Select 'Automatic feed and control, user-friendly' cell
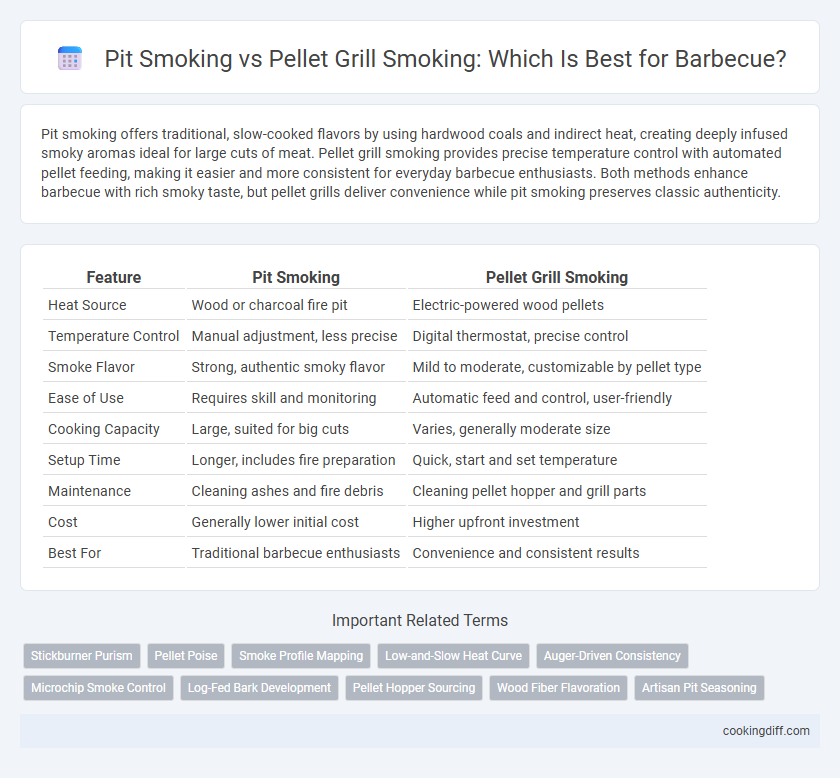The height and width of the screenshot is (778, 840). click(557, 398)
